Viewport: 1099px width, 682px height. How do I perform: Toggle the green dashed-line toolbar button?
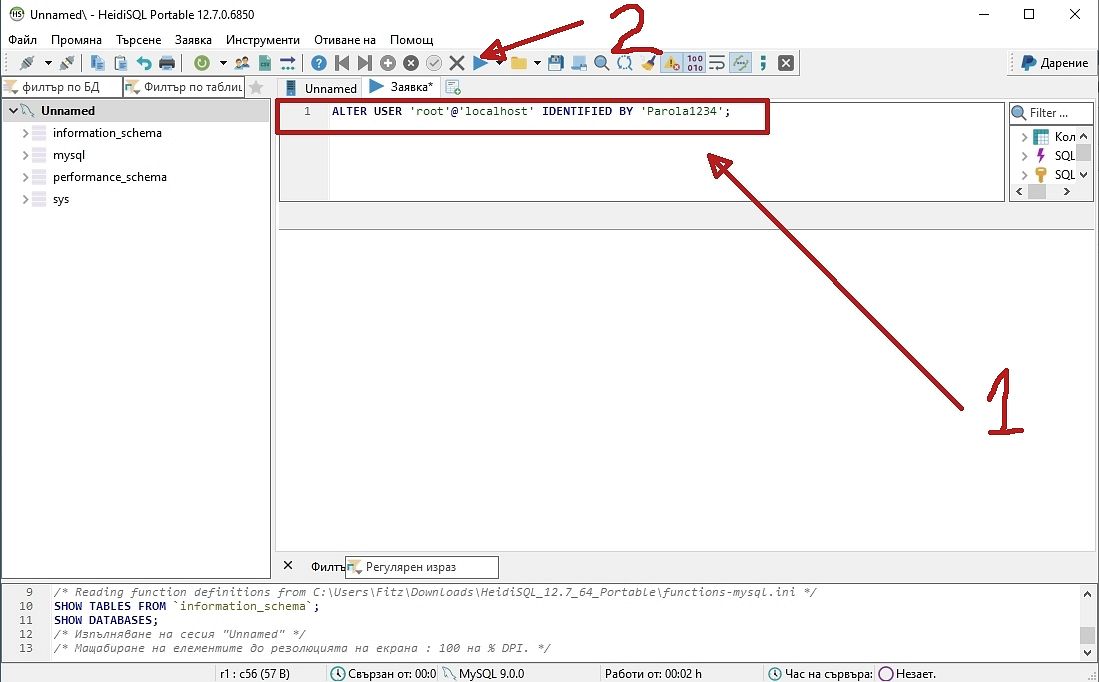tap(740, 63)
